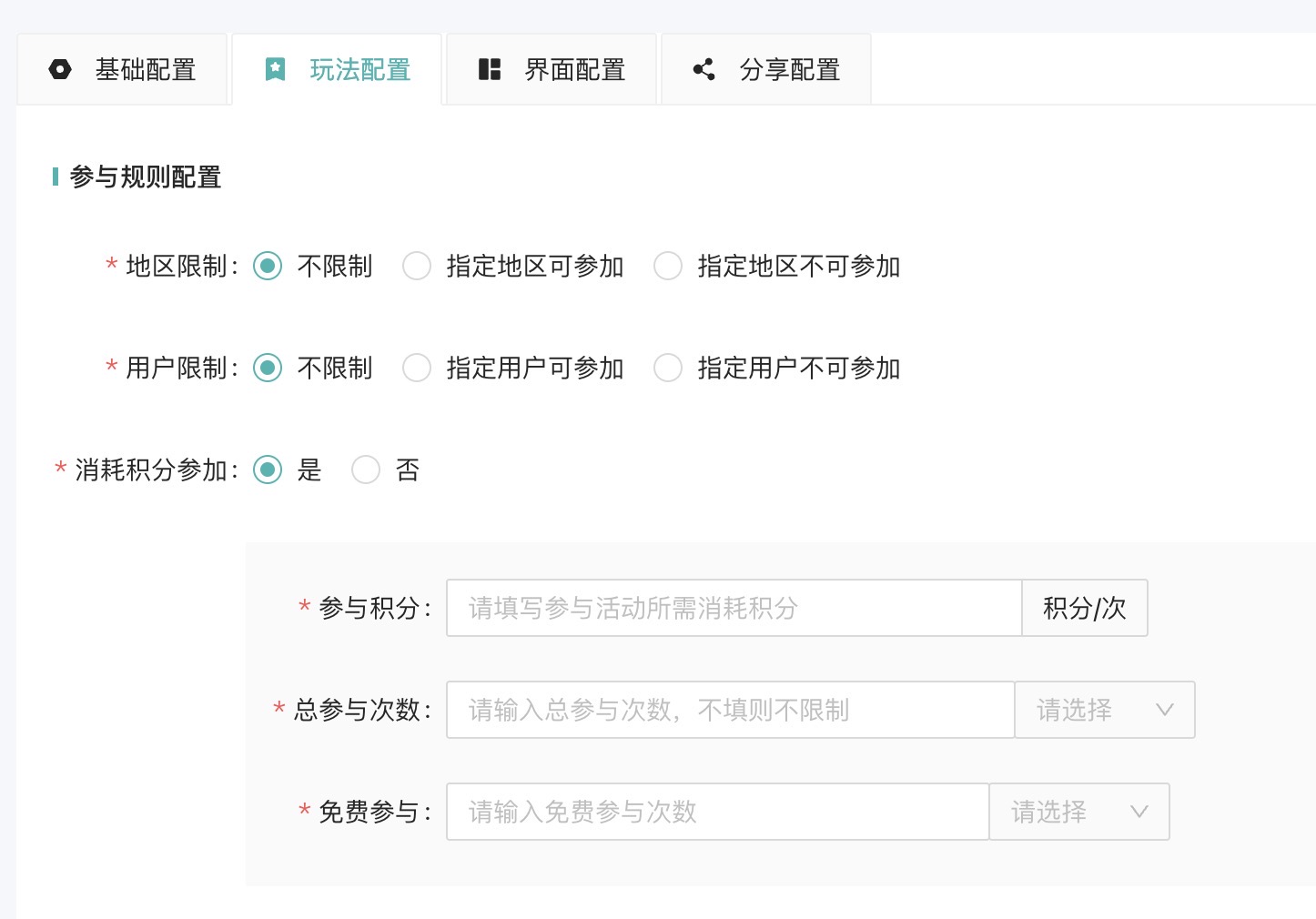This screenshot has height=919, width=1316.
Task: Click the share icon on 分享配置 tab
Action: (x=704, y=69)
